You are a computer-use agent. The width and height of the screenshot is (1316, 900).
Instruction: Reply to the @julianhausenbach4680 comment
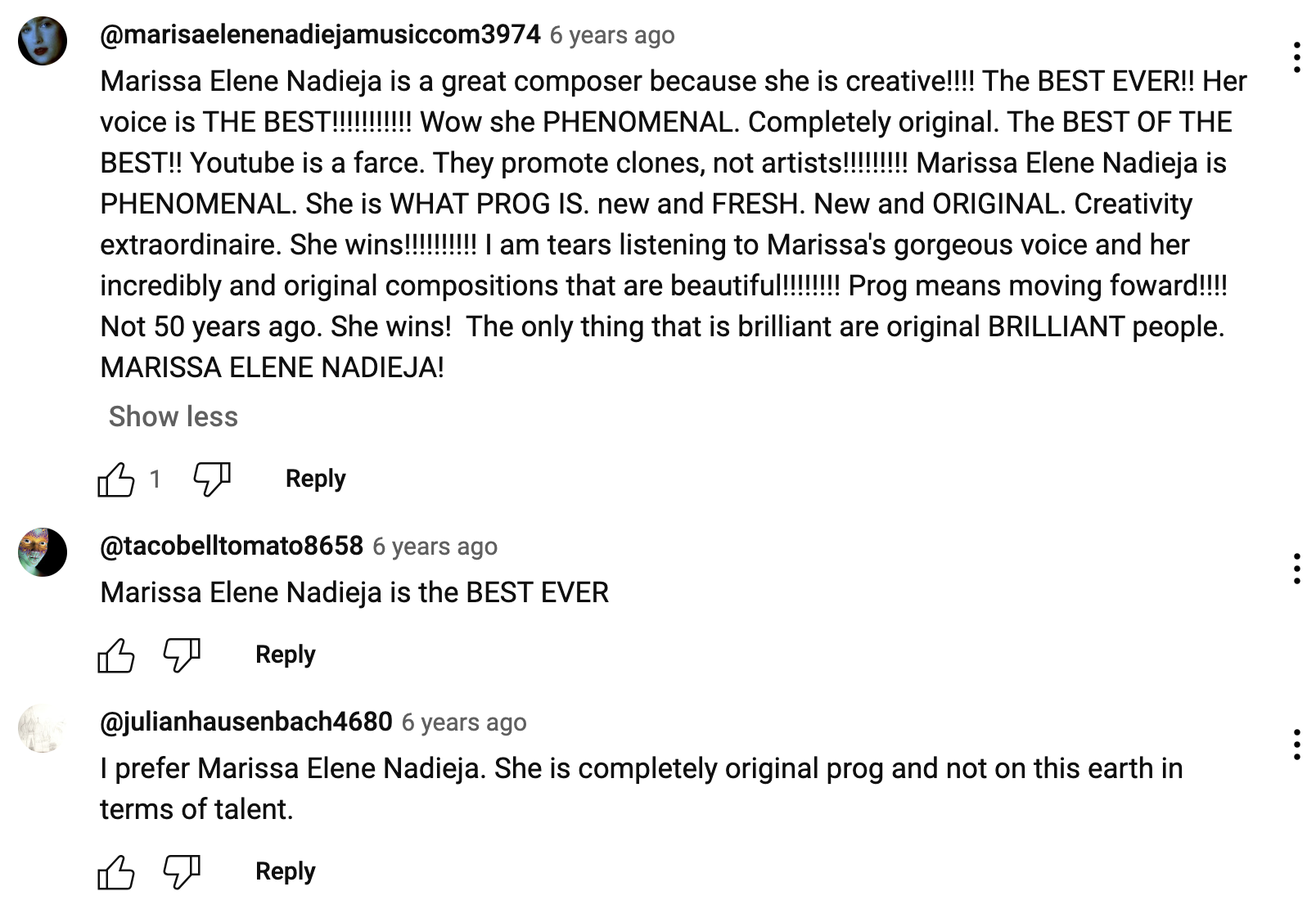click(285, 871)
